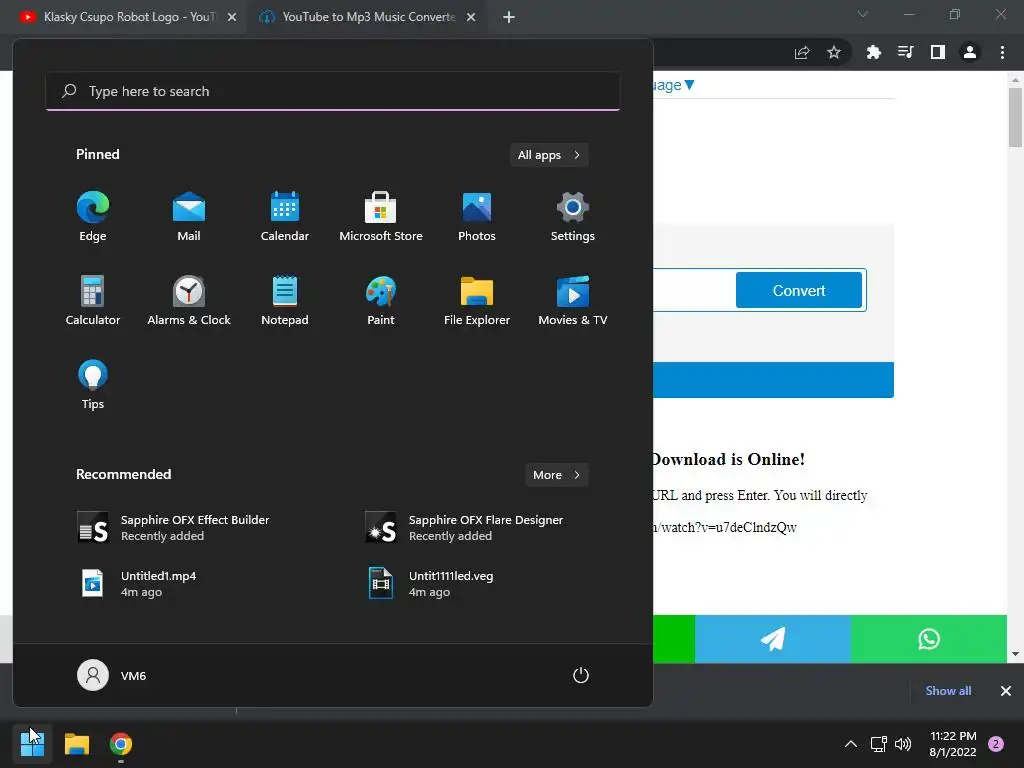The image size is (1024, 768).
Task: Expand All apps list
Action: (x=549, y=155)
